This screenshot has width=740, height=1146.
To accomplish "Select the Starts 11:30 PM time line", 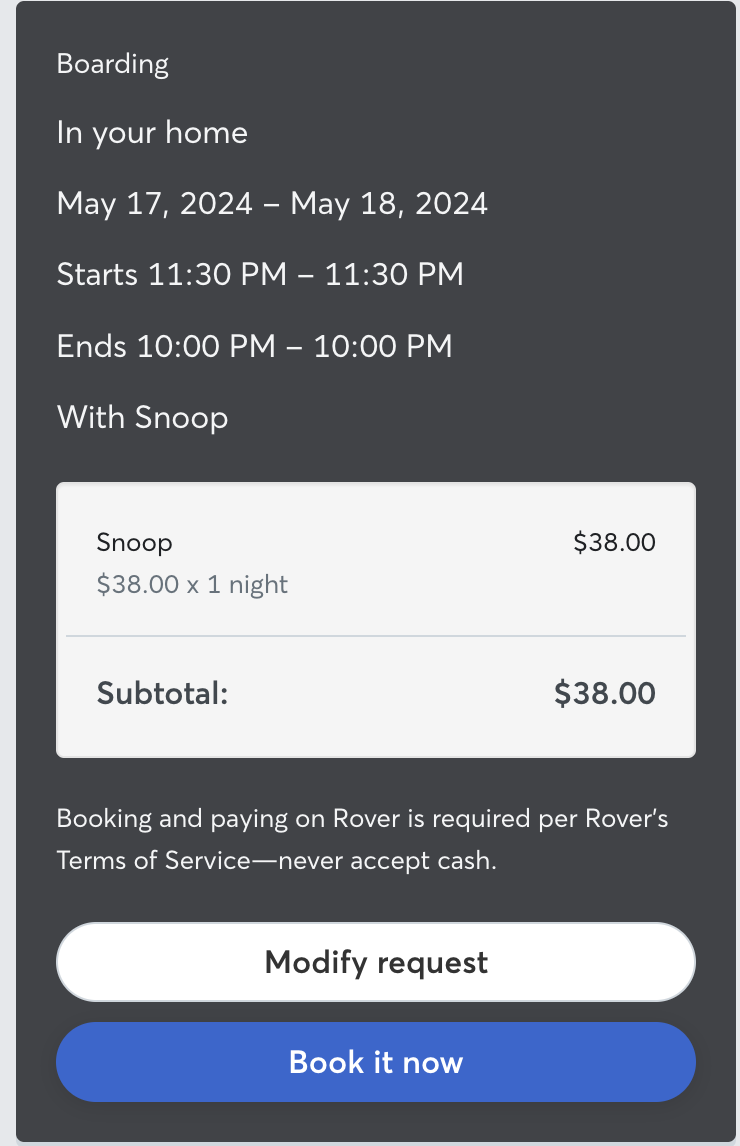I will pos(260,274).
